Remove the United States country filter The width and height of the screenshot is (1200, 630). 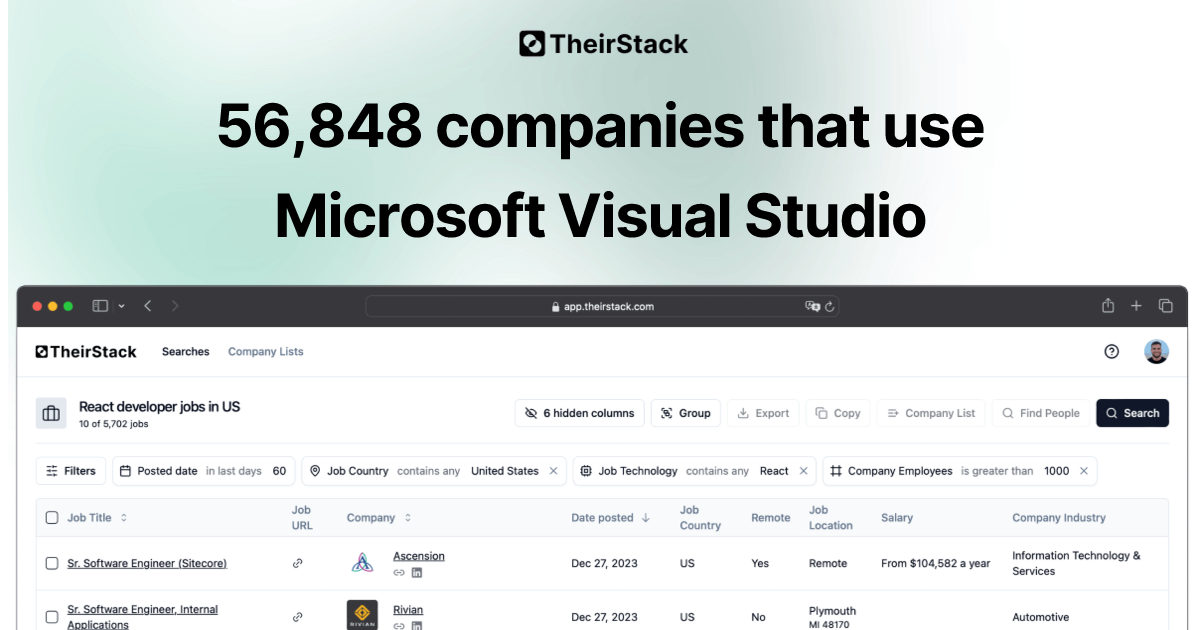coord(553,471)
